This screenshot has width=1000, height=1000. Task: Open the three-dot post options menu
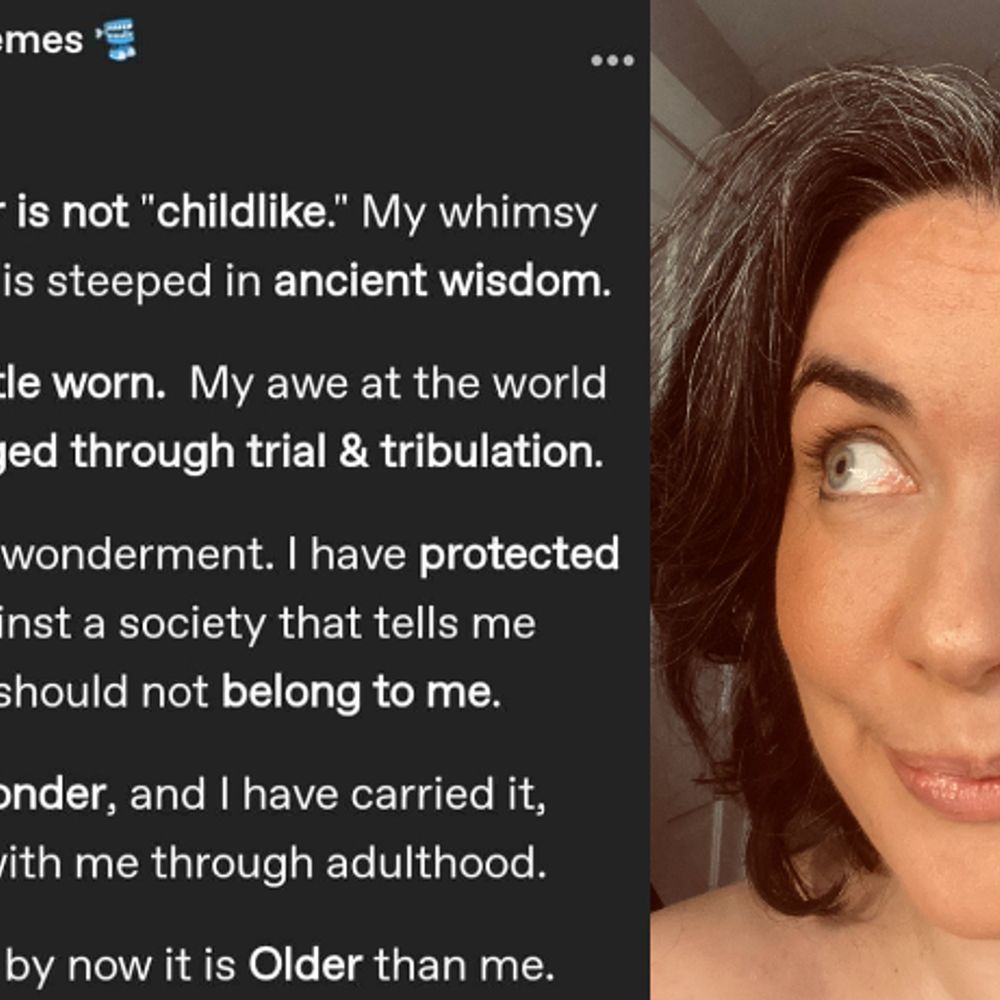click(612, 61)
